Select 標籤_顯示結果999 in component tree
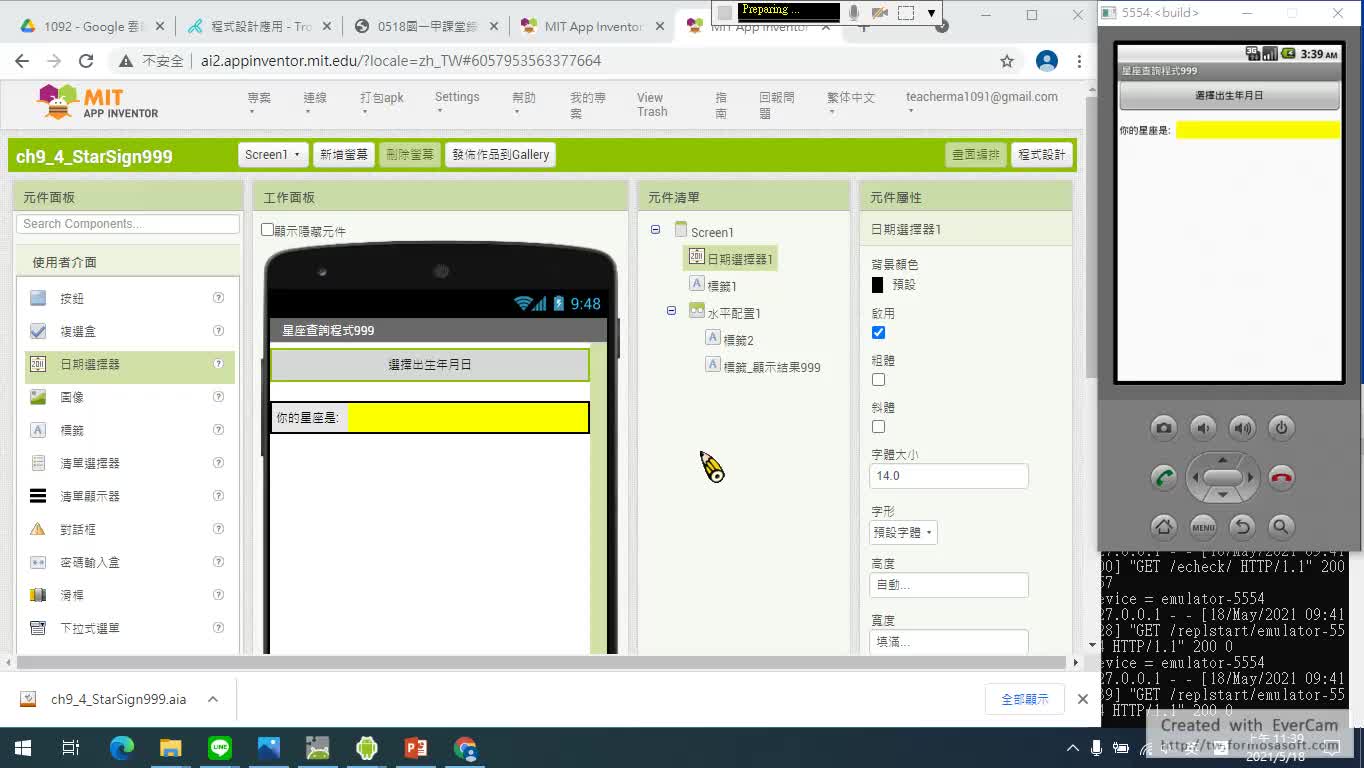The image size is (1364, 768). coord(771,367)
